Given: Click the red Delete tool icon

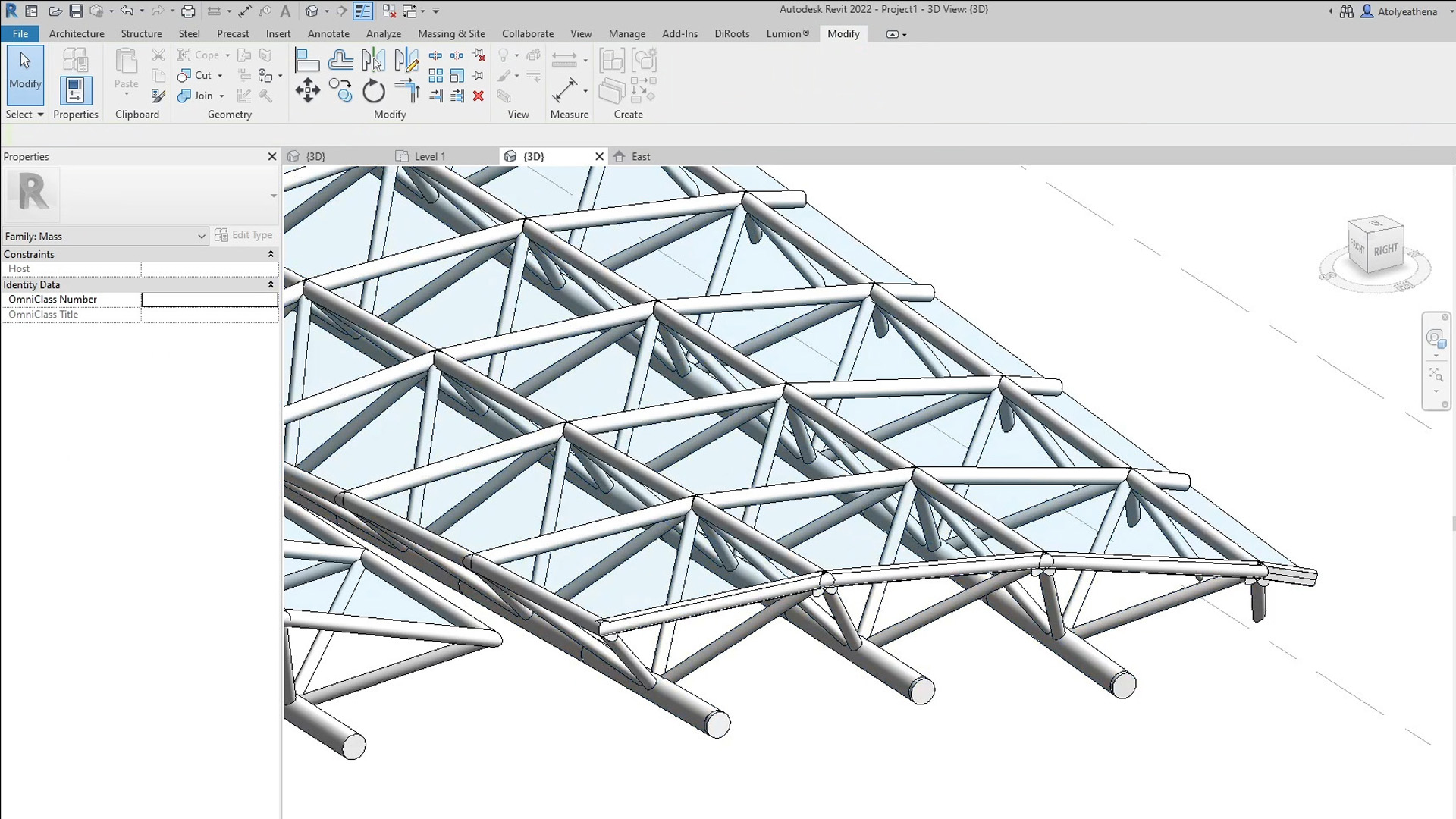Looking at the screenshot, I should click(478, 96).
